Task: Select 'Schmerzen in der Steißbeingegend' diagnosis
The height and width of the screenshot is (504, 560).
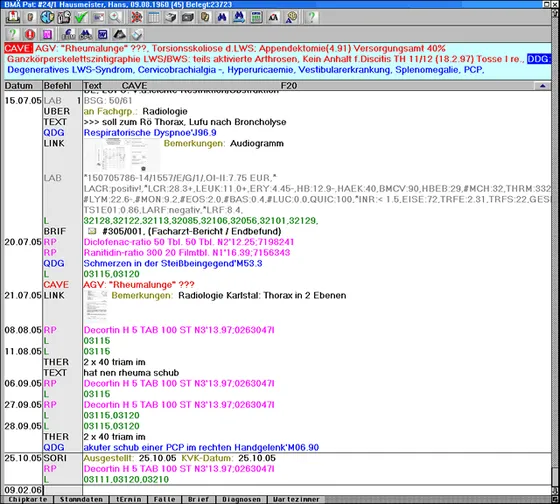Action: point(173,264)
